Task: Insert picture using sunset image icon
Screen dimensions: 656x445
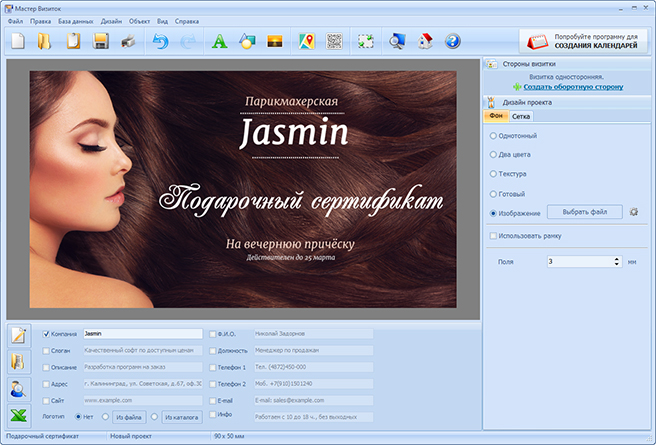Action: click(275, 41)
